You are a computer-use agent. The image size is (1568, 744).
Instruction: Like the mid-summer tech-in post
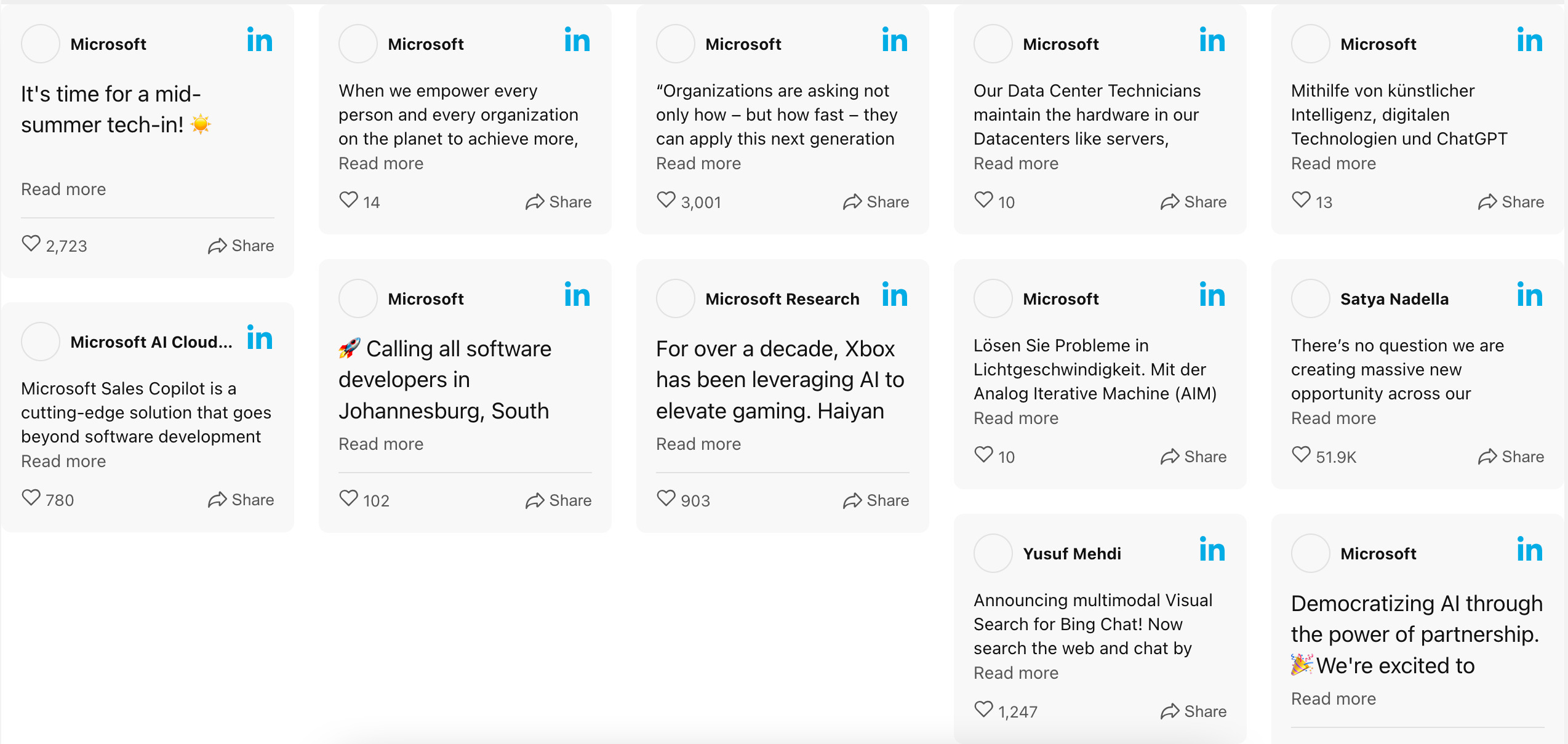coord(31,244)
